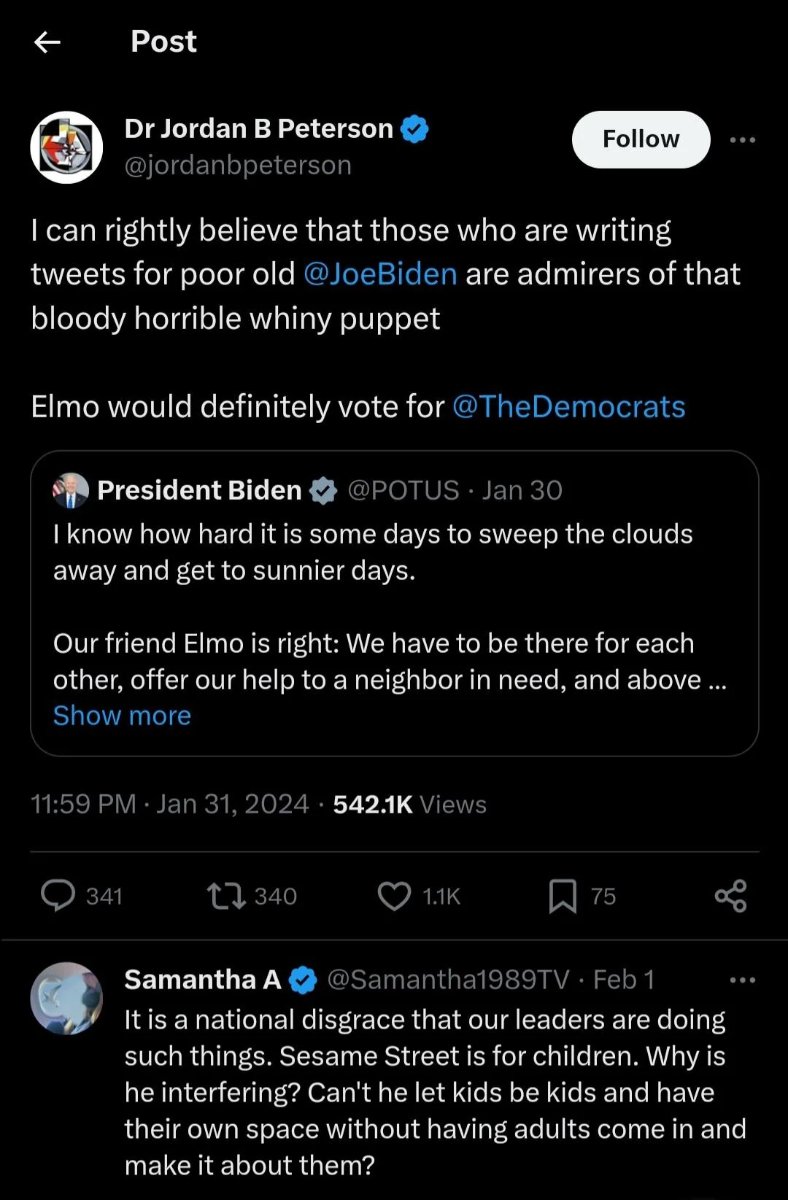Open Samantha A's profile avatar

(x=67, y=998)
